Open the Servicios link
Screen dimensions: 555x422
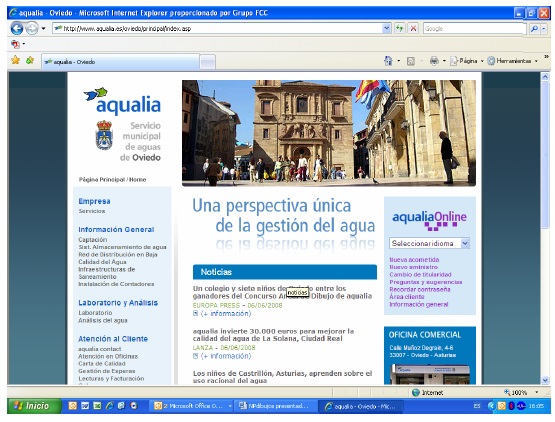[x=92, y=211]
